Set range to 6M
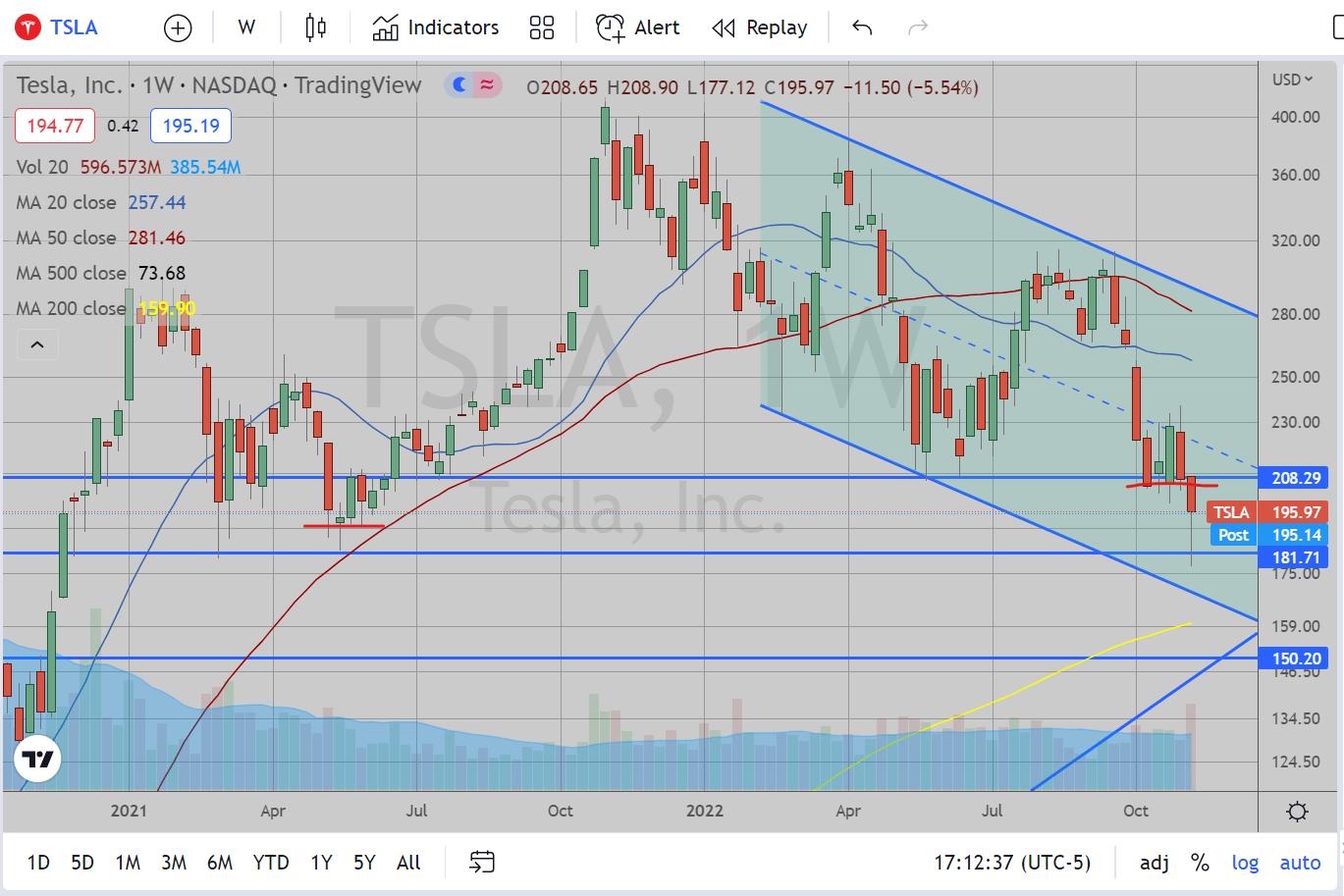This screenshot has height=896, width=1344. tap(220, 863)
